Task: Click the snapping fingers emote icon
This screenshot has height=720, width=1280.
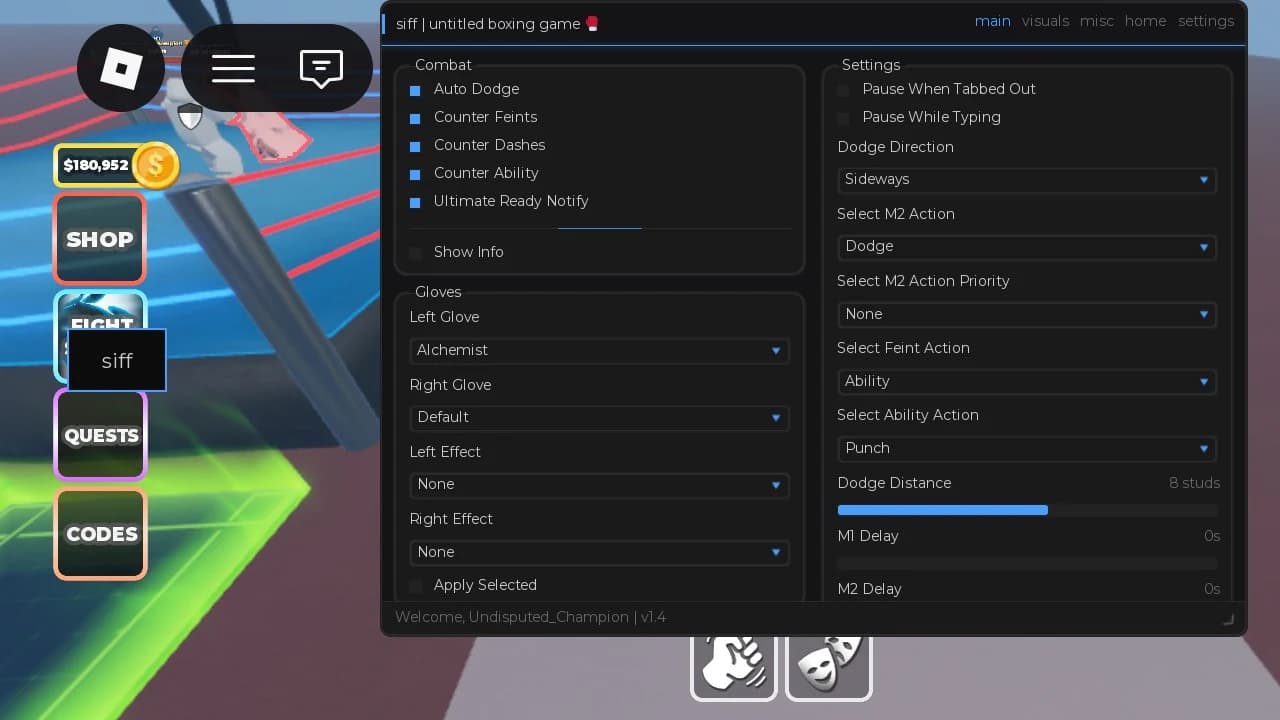Action: pyautogui.click(x=734, y=665)
